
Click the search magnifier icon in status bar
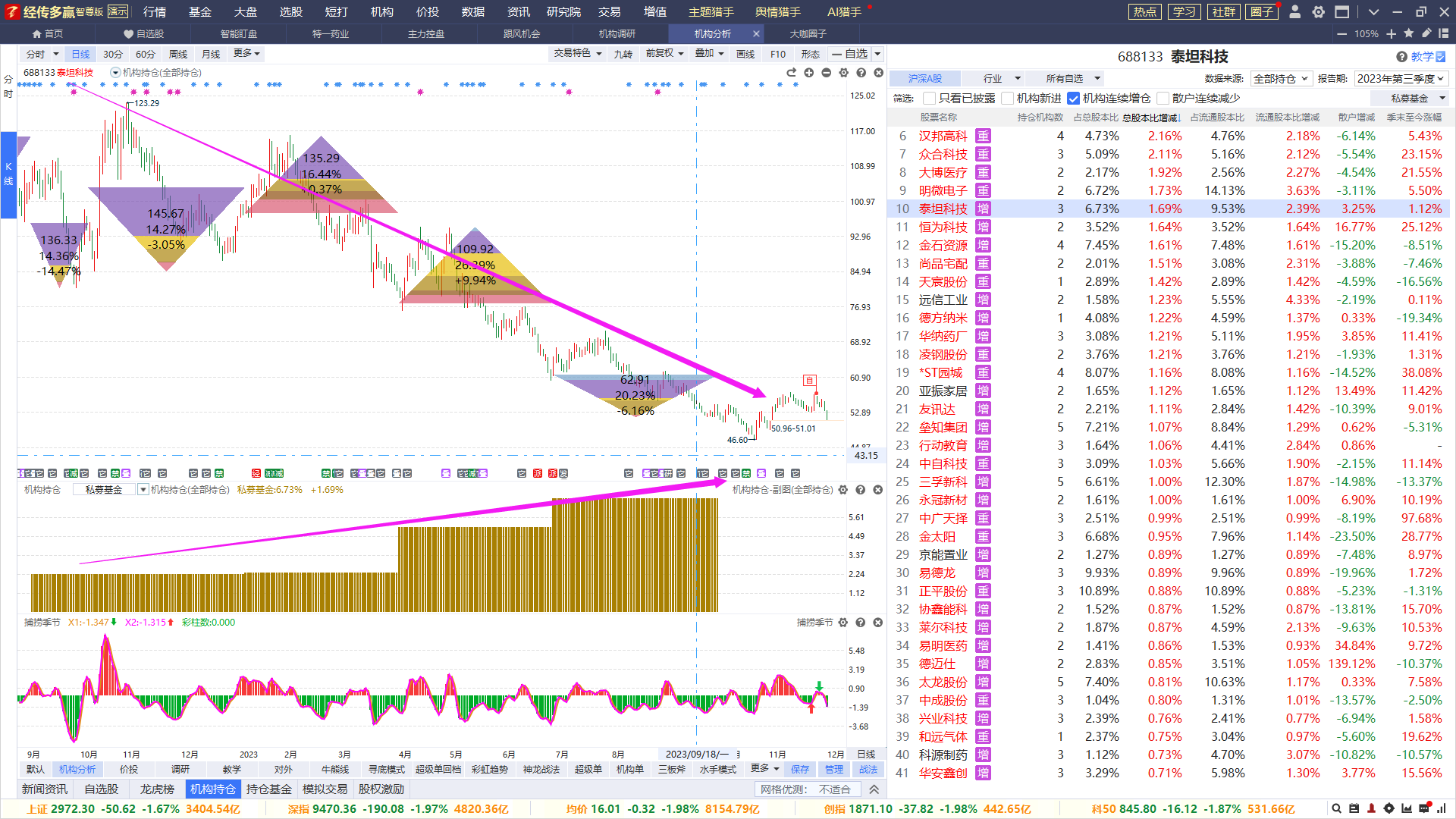1337,809
